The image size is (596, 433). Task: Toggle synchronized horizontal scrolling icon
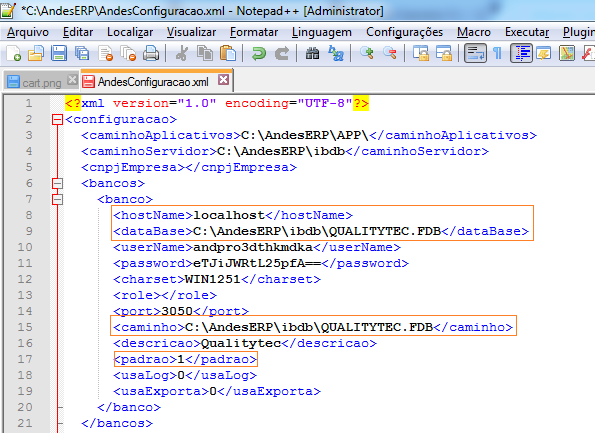[444, 53]
